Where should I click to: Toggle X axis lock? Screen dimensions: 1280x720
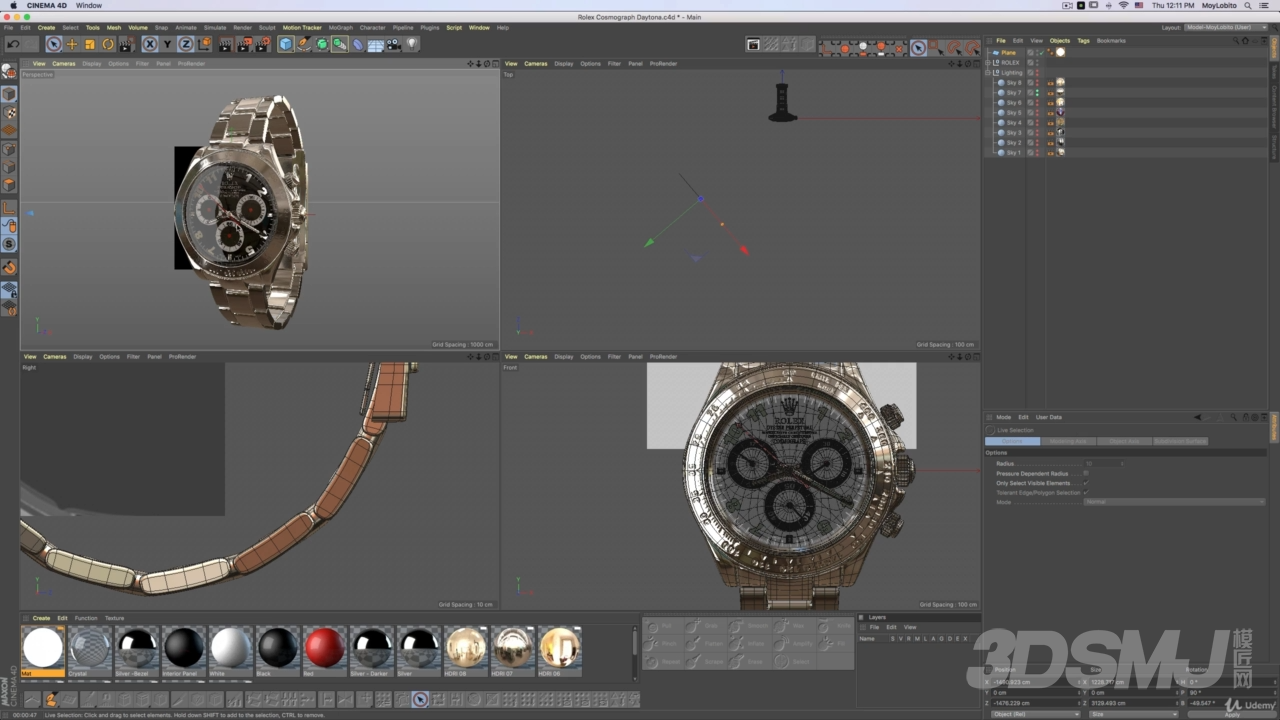tap(150, 44)
